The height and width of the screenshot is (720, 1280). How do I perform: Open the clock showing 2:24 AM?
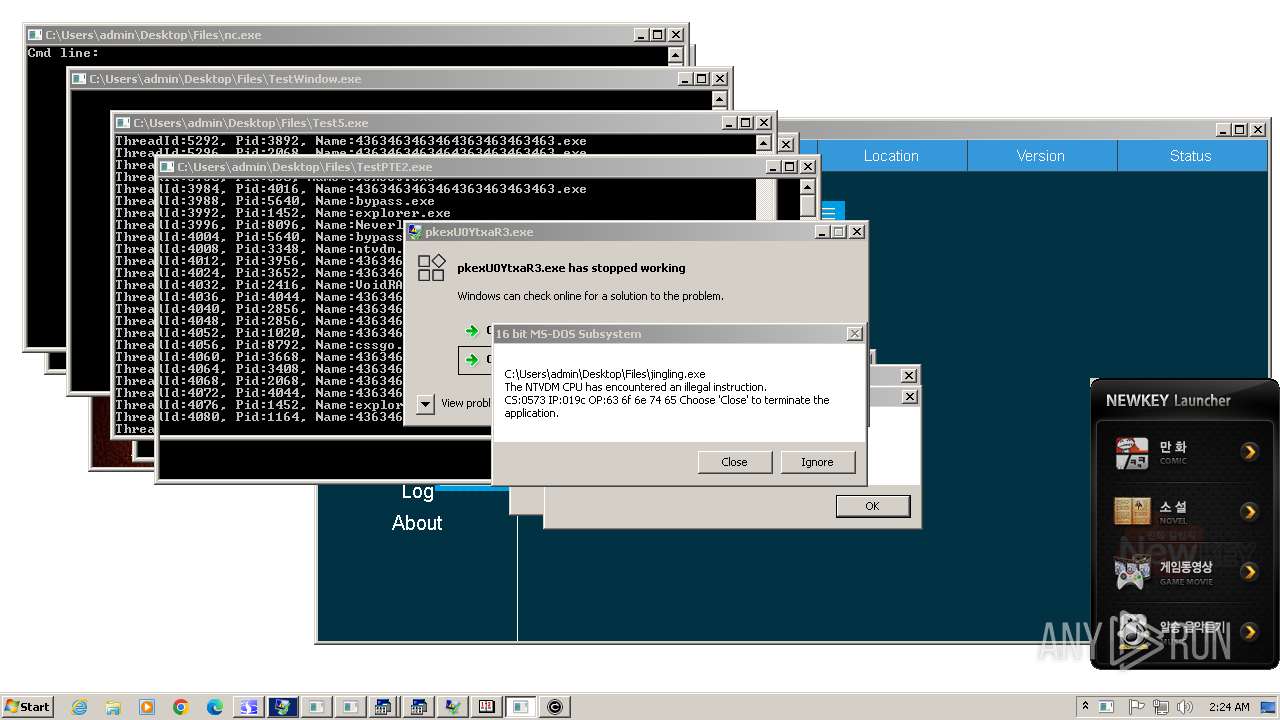pos(1229,707)
